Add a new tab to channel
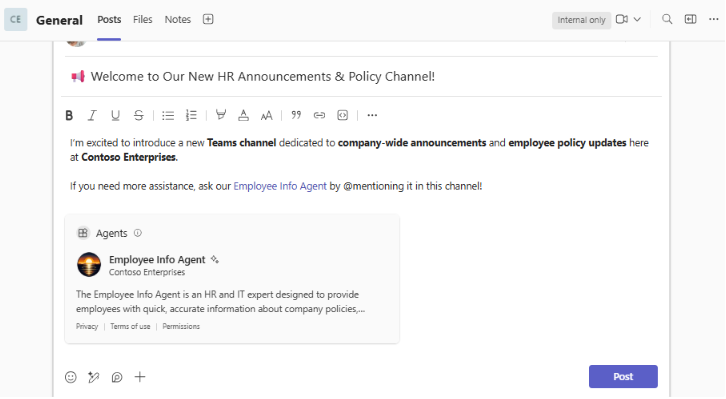This screenshot has width=726, height=399. click(208, 19)
